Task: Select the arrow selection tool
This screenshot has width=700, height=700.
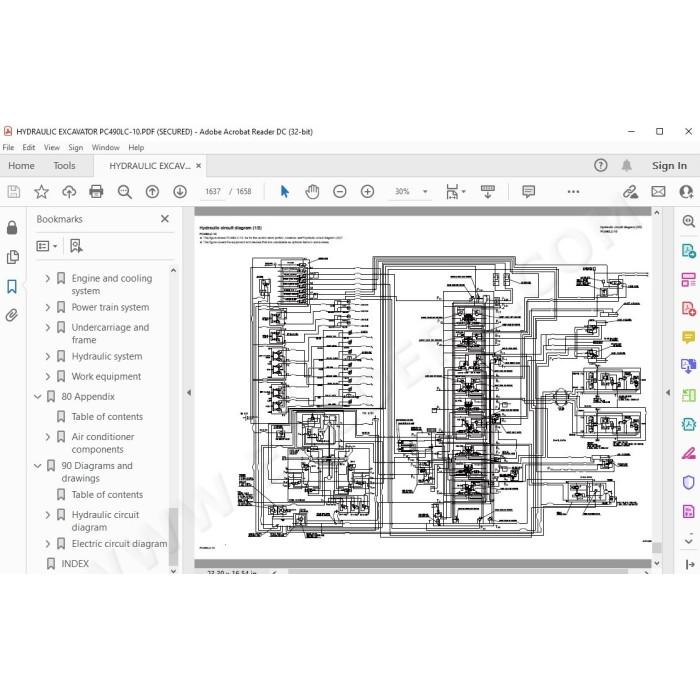Action: 284,192
